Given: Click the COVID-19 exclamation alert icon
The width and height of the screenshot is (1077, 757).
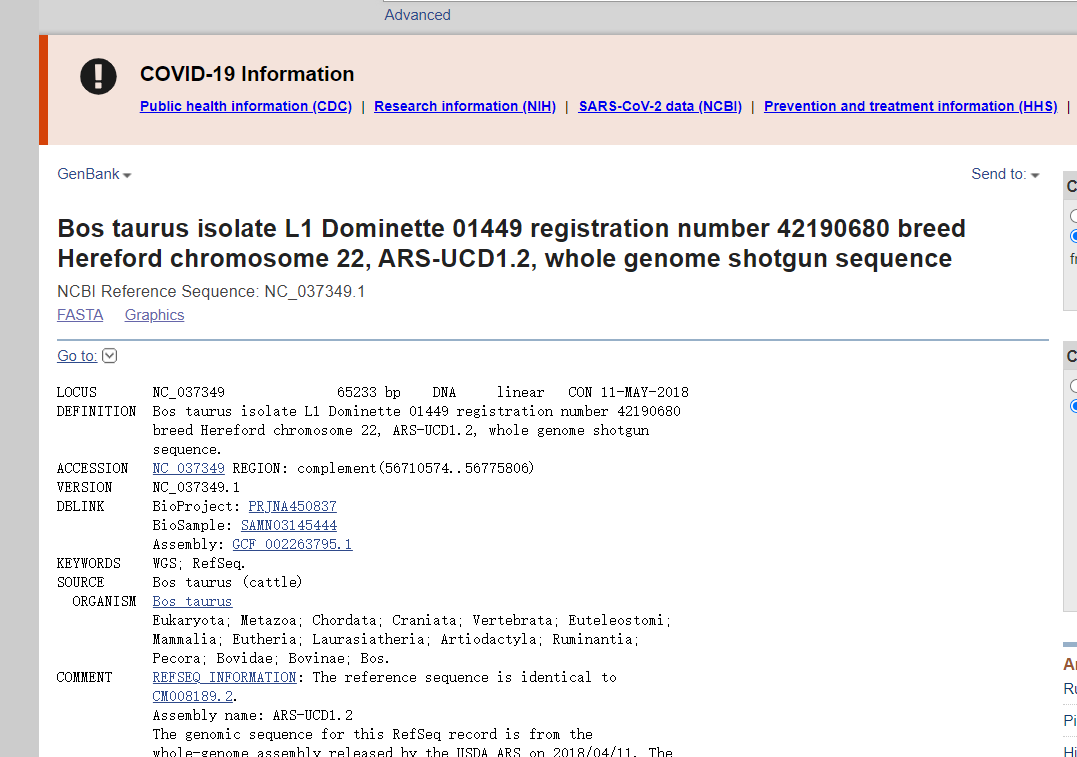Looking at the screenshot, I should [98, 76].
